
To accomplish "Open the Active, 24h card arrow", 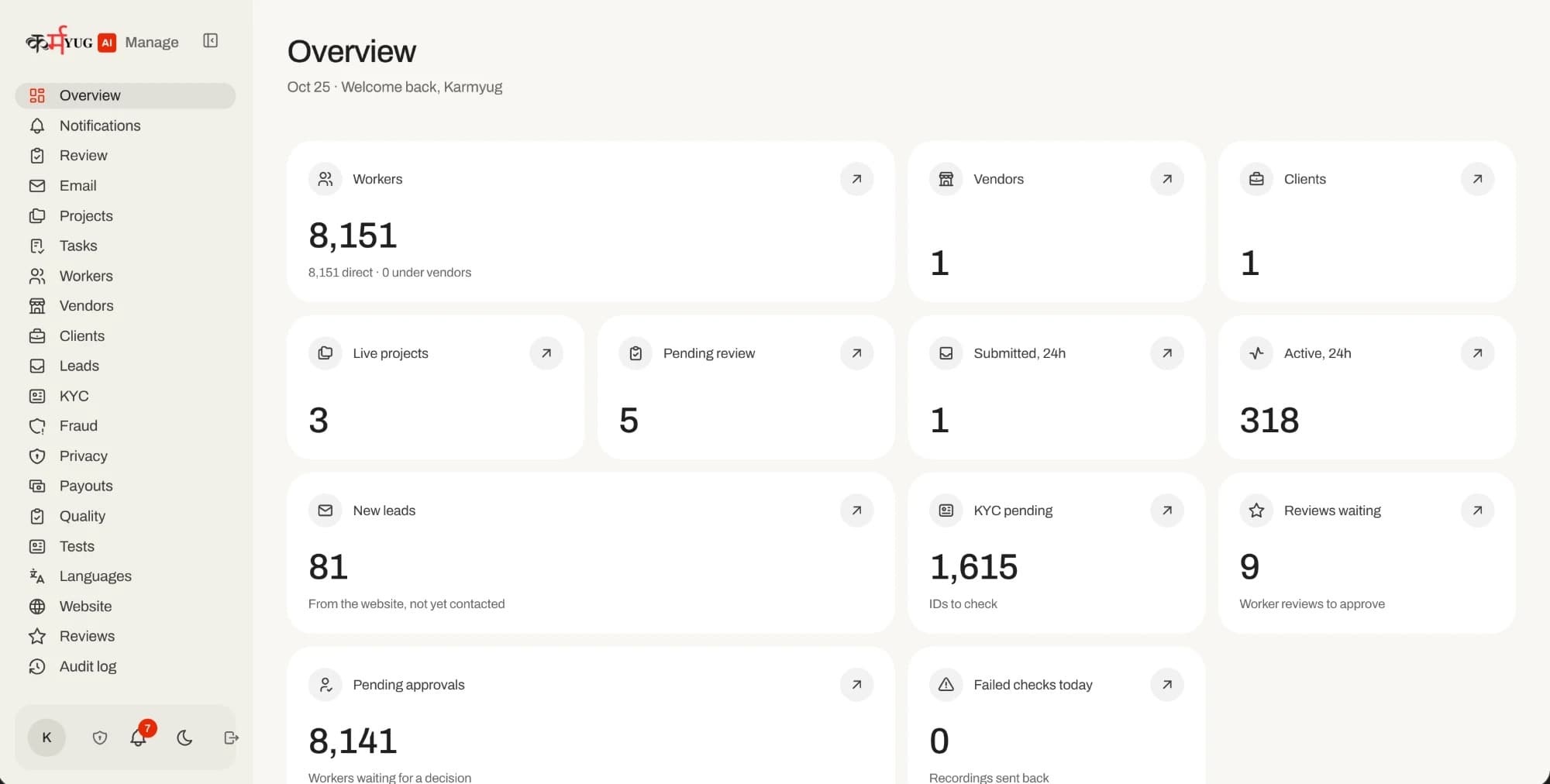I will (x=1478, y=353).
